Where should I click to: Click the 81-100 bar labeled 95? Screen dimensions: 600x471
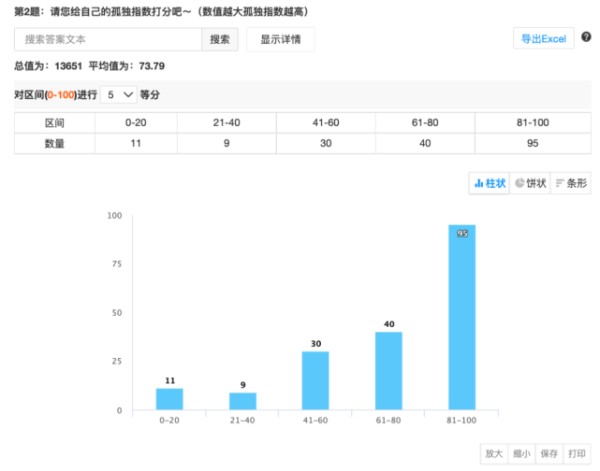pos(462,317)
